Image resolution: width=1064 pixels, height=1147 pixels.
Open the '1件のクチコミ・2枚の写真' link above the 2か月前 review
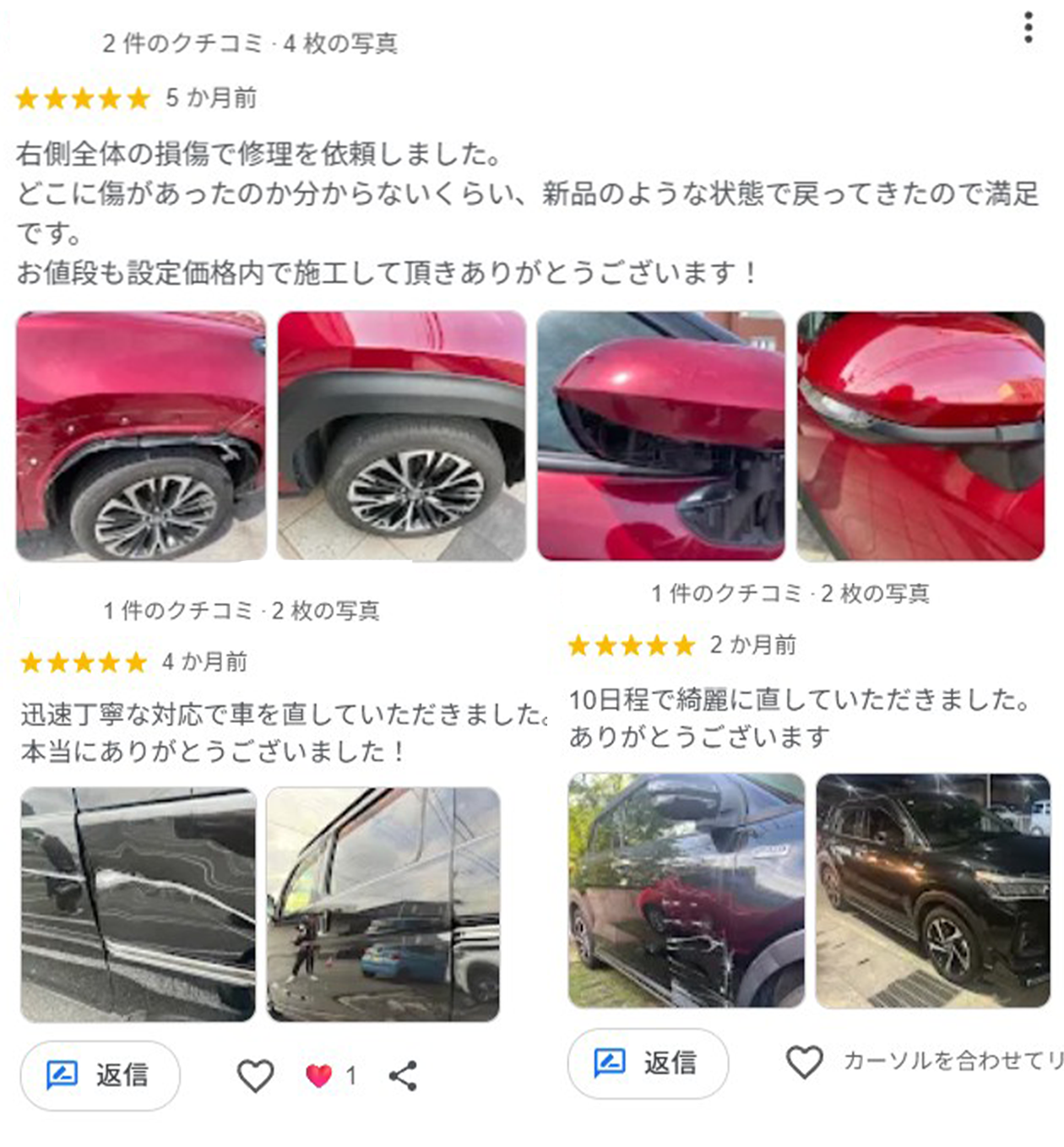point(790,593)
